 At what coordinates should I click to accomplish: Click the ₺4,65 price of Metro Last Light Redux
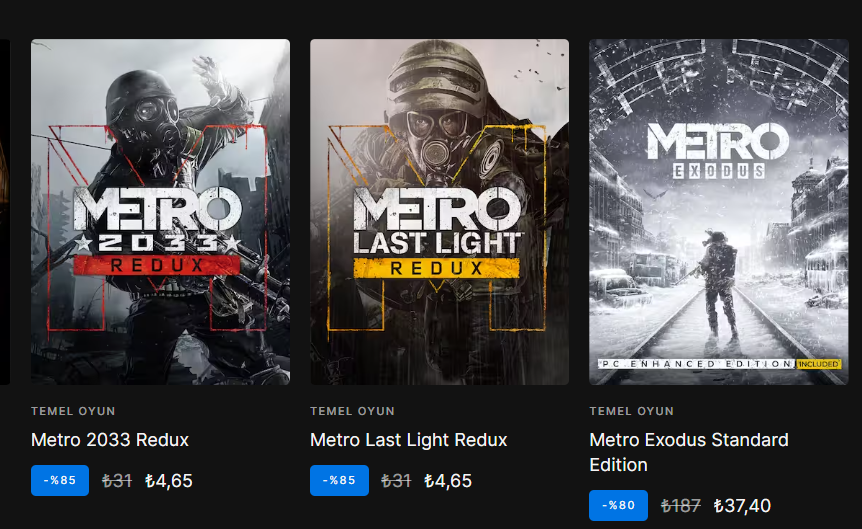(x=448, y=481)
